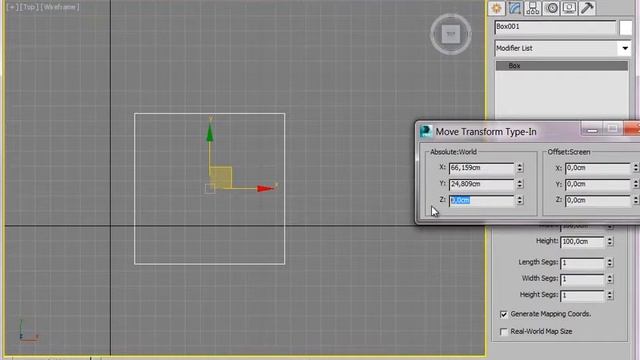
Task: Click the Height Segs spinner
Action: [610, 295]
